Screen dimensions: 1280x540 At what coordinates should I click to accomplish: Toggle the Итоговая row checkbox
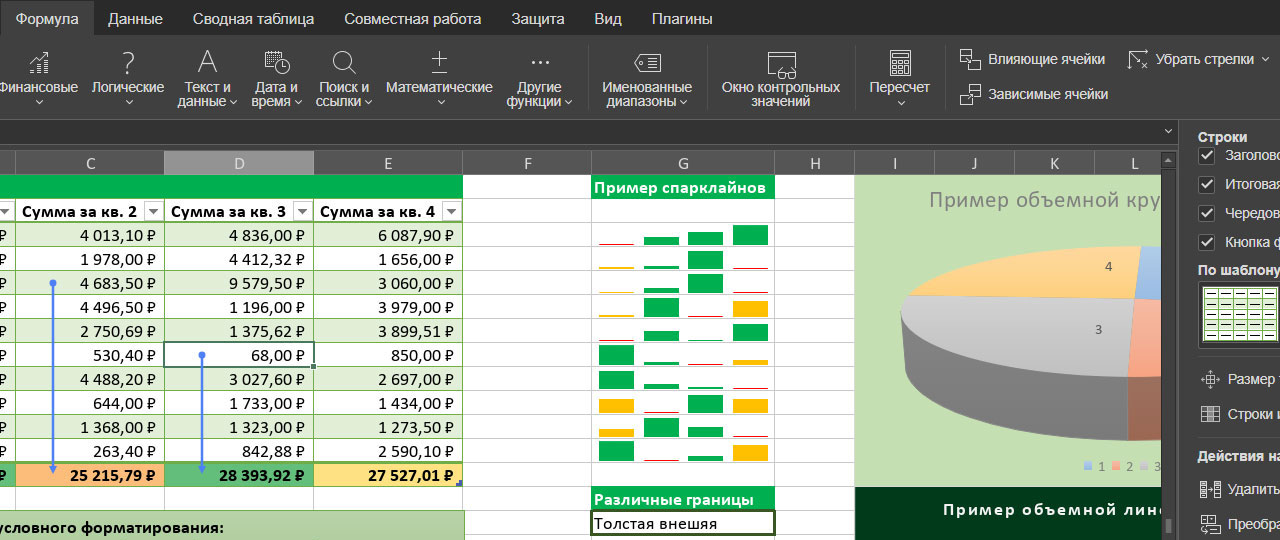click(1206, 185)
